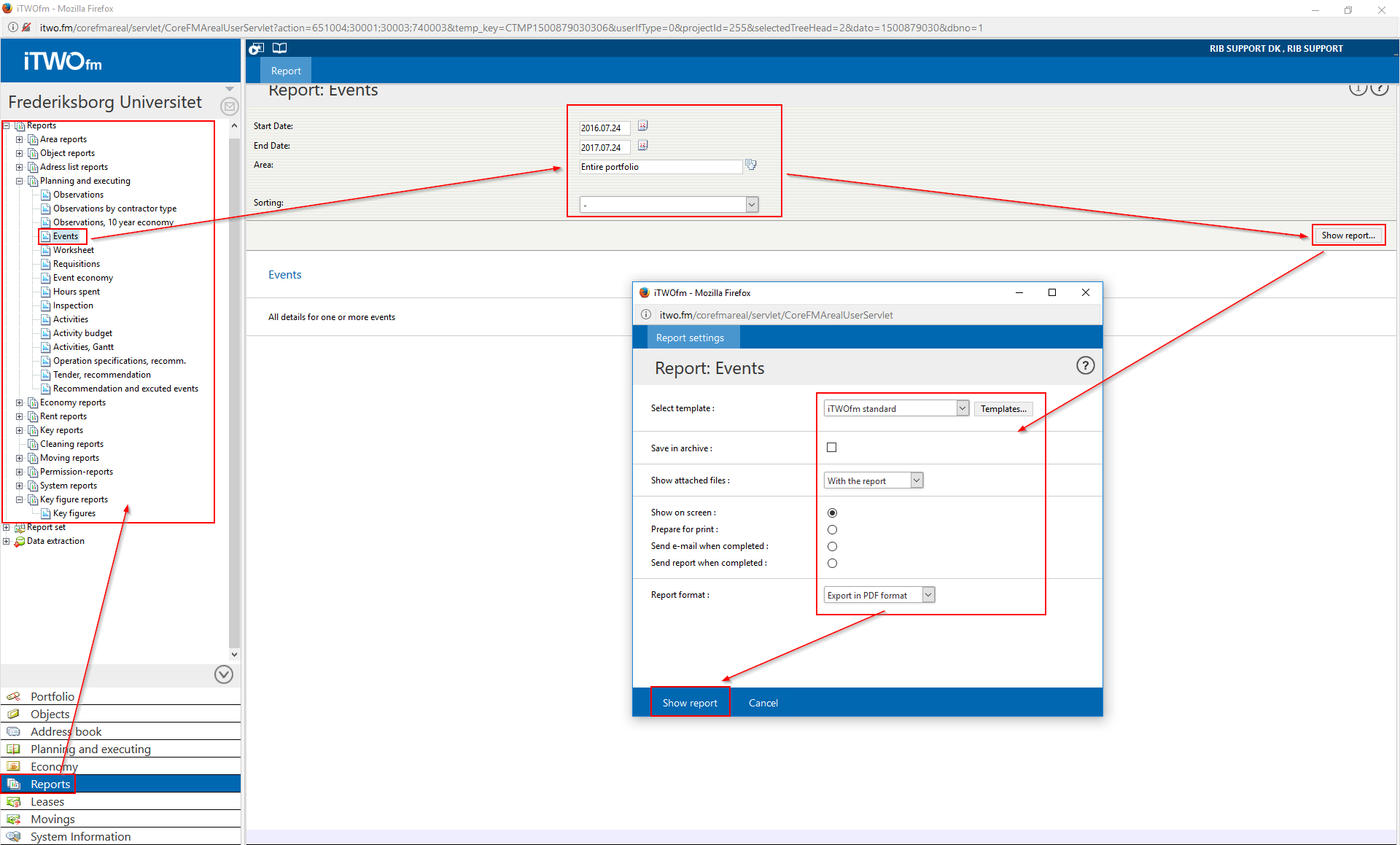Image resolution: width=1400 pixels, height=845 pixels.
Task: Open the Area selector icon
Action: (x=750, y=166)
